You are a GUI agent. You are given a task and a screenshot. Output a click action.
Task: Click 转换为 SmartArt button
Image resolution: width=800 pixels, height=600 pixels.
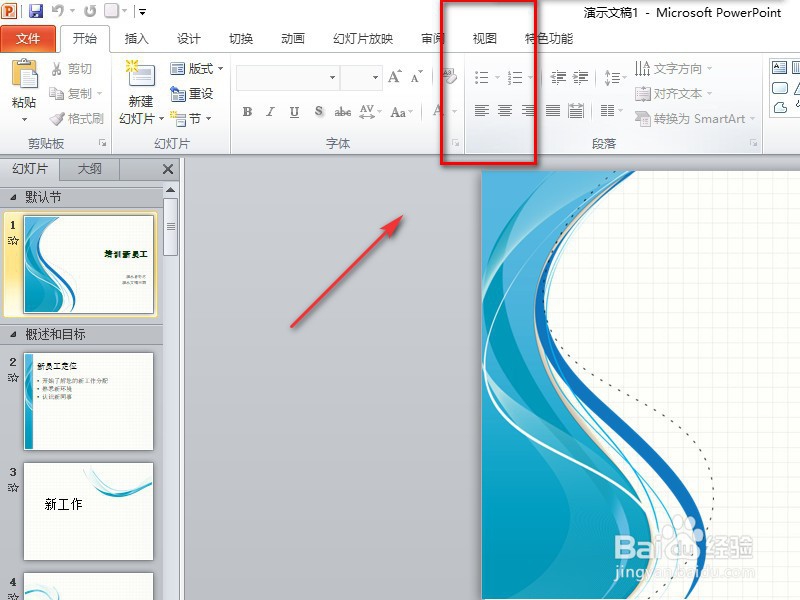pos(695,118)
